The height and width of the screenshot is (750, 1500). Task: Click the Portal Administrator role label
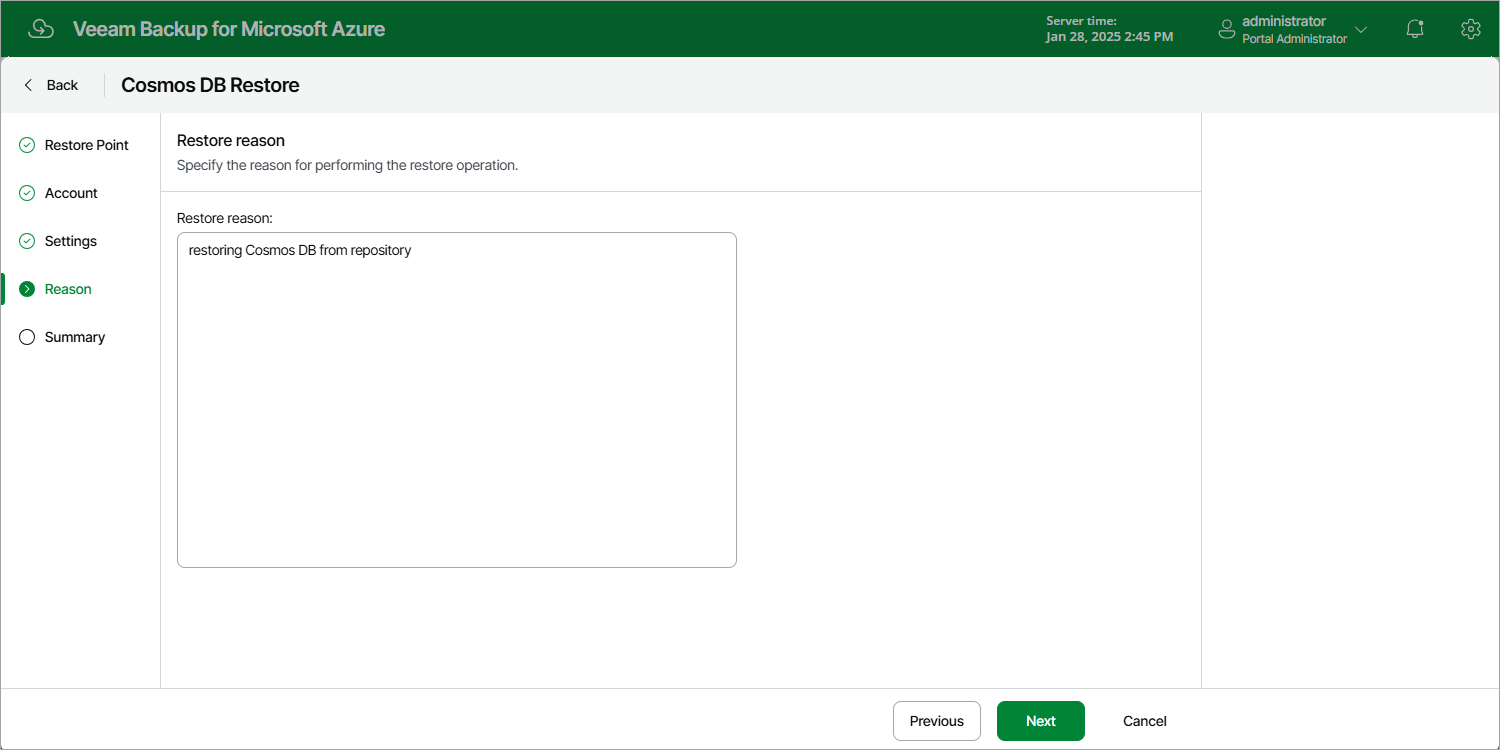tap(1294, 39)
